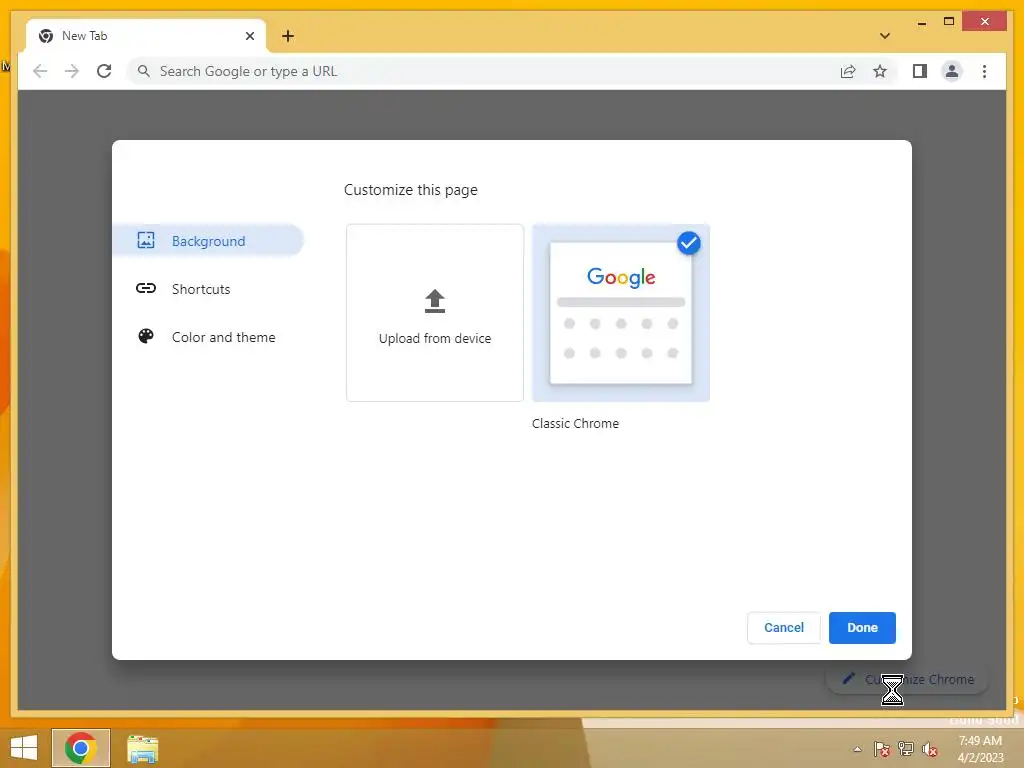Open the Chrome three-dot menu
The image size is (1024, 768).
coord(984,71)
